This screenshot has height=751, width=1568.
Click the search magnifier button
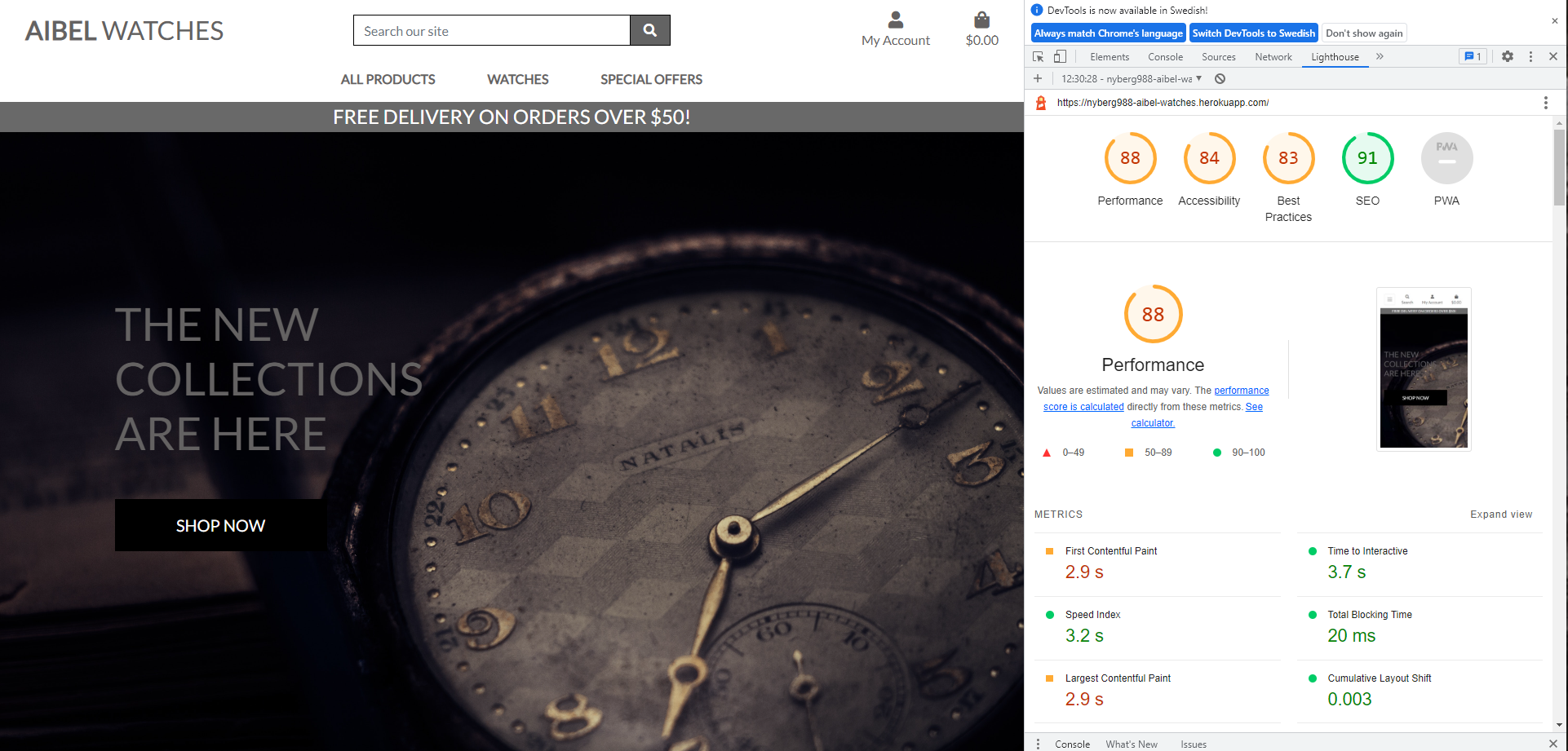click(x=650, y=29)
